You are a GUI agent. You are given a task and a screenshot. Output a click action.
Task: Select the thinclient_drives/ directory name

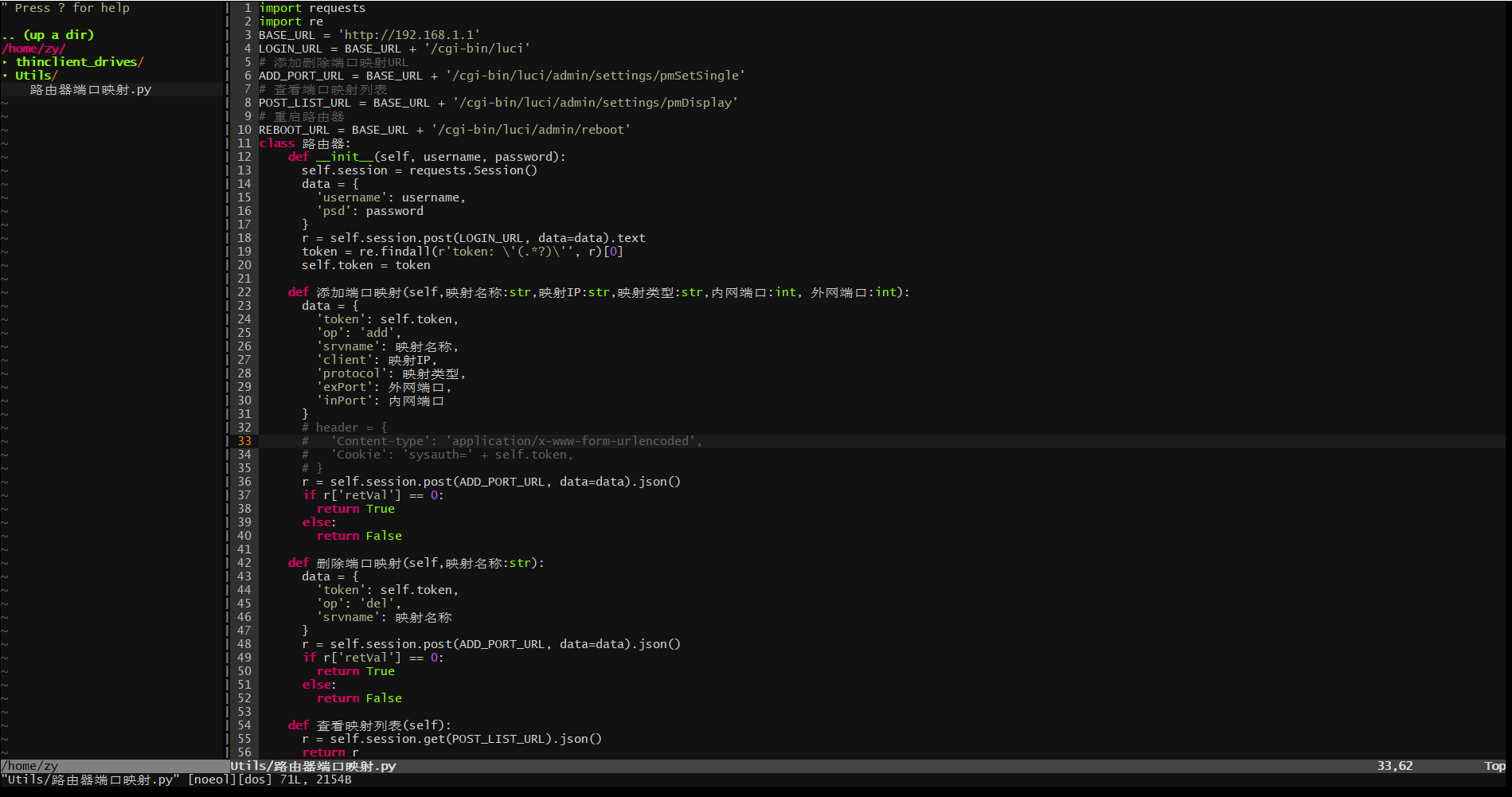(x=80, y=62)
